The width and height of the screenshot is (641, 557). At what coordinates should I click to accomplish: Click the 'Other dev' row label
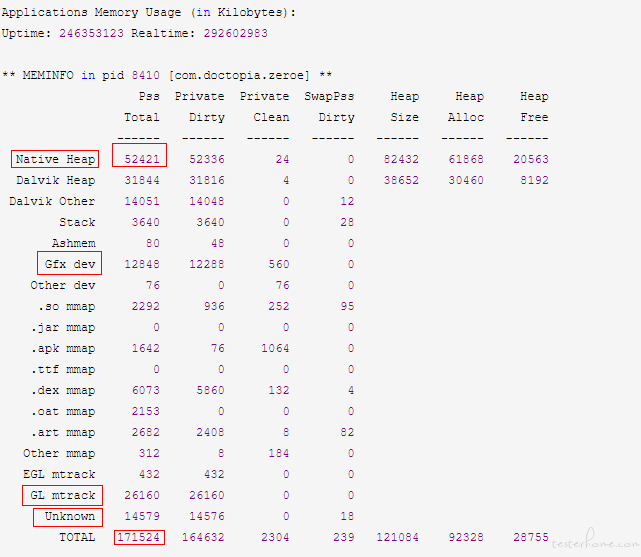tap(63, 285)
